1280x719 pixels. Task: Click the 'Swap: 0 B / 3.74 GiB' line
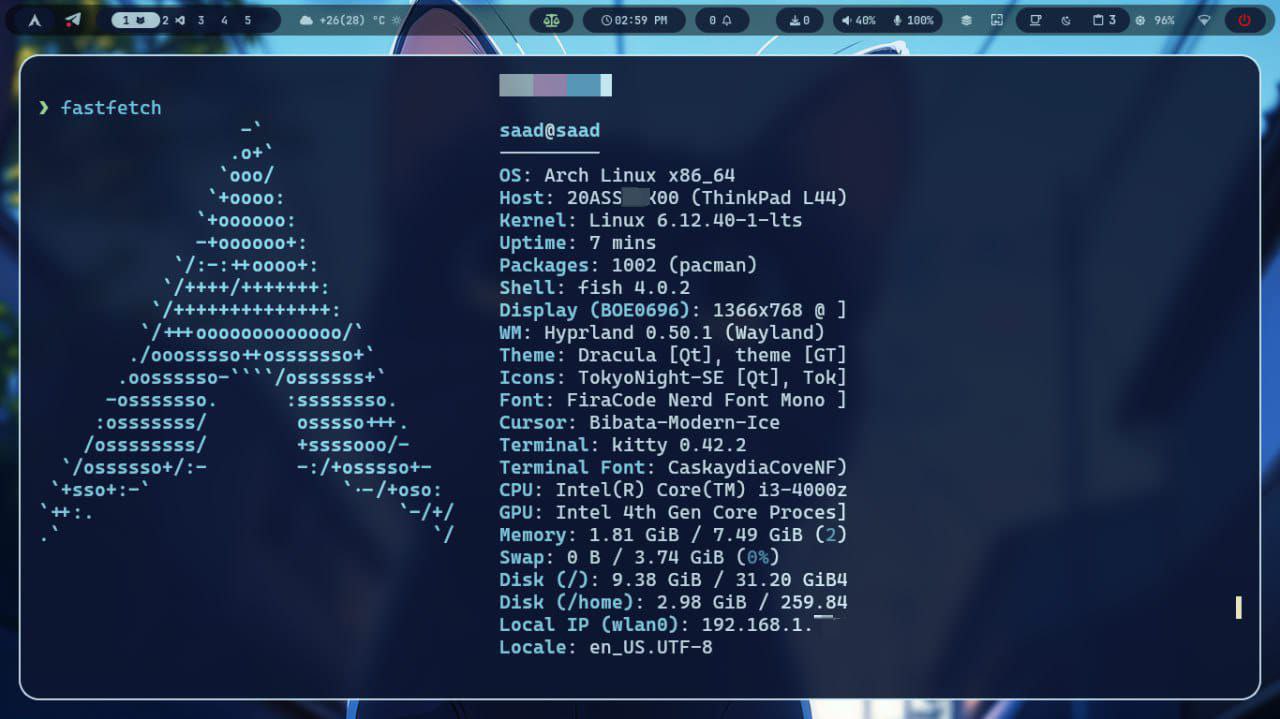click(640, 557)
